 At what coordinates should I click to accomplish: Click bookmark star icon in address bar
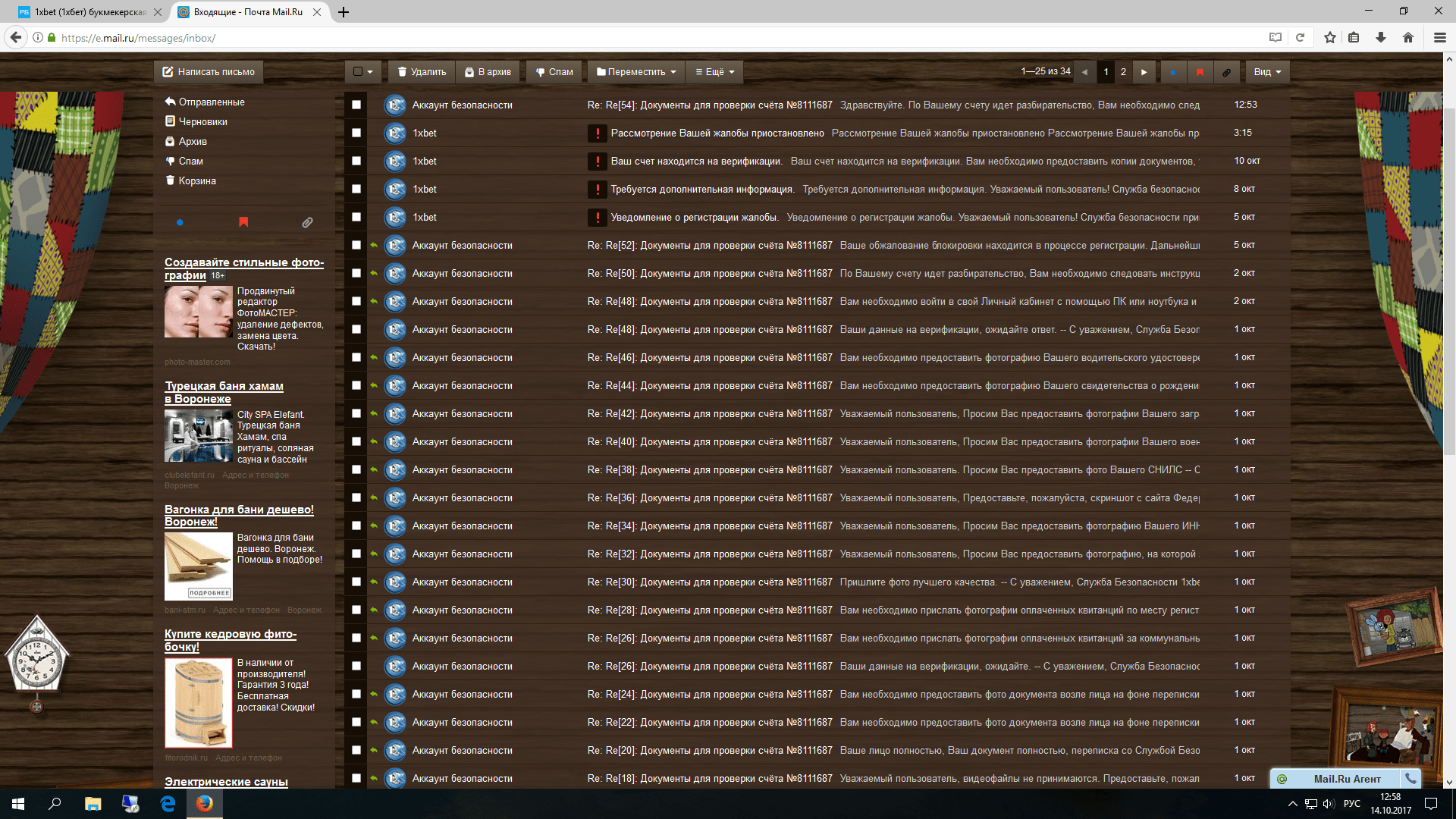click(1329, 37)
